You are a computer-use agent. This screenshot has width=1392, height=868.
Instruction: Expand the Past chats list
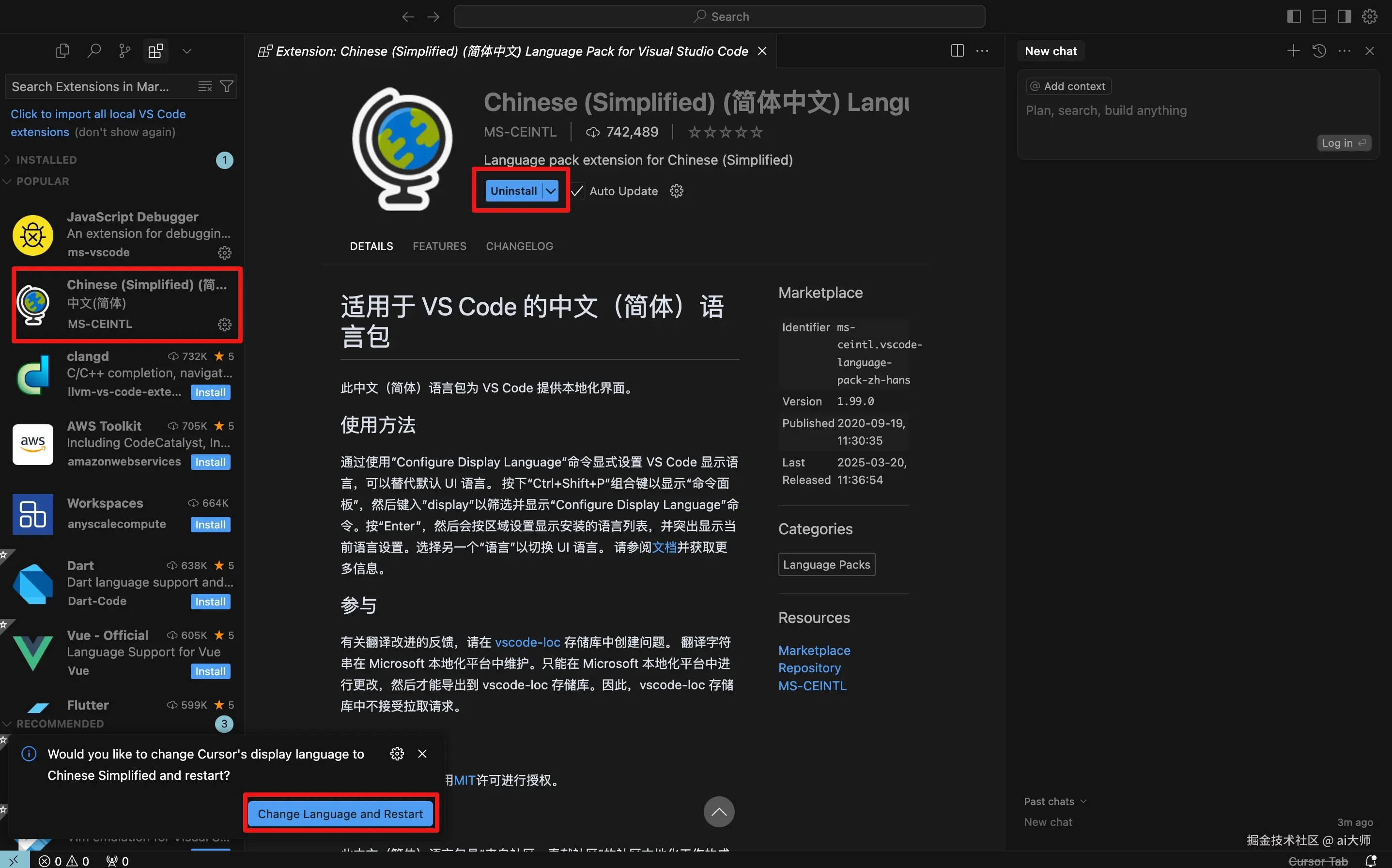tap(1055, 802)
